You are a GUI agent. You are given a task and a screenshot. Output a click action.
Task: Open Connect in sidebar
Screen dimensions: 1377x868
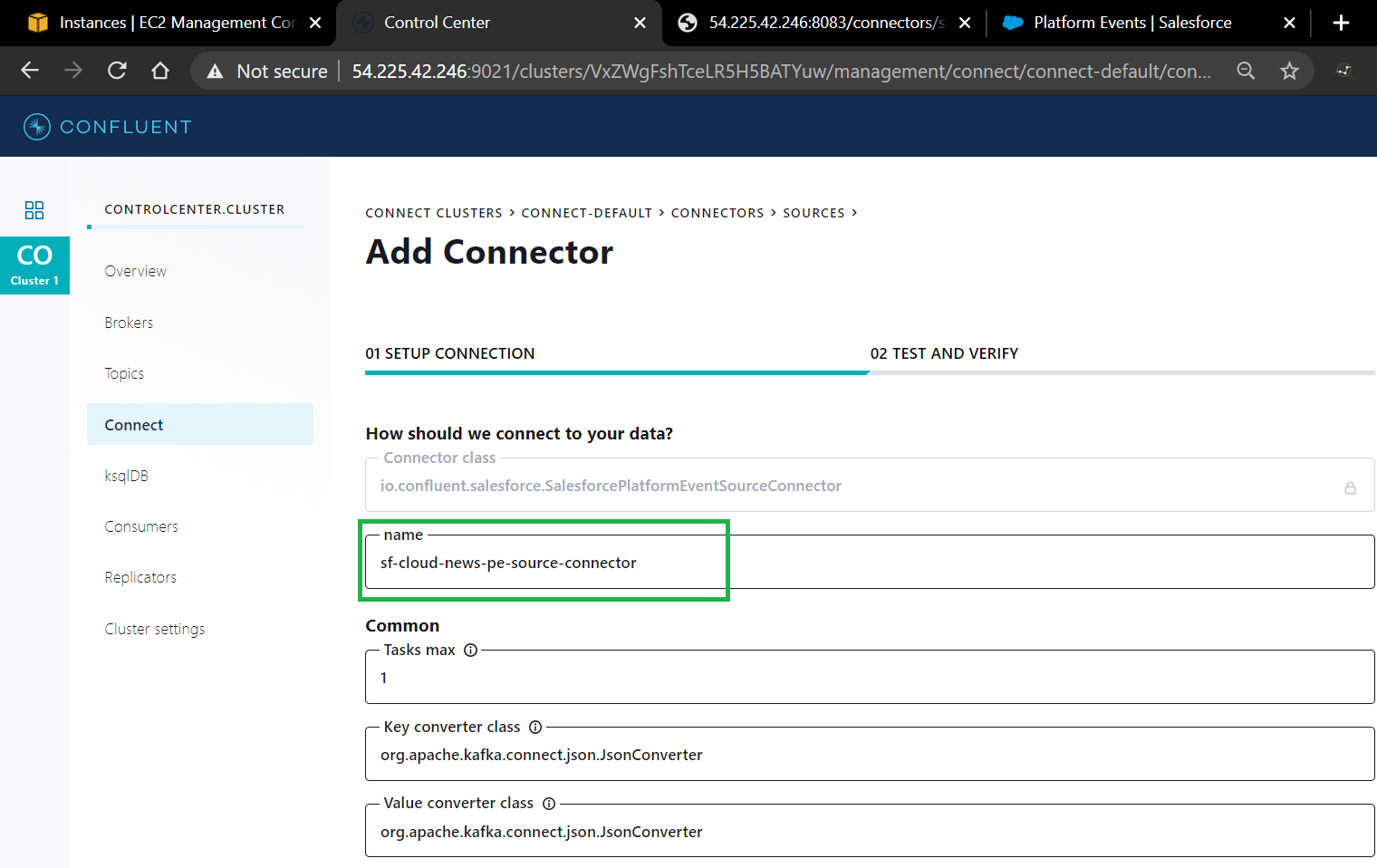pos(200,424)
